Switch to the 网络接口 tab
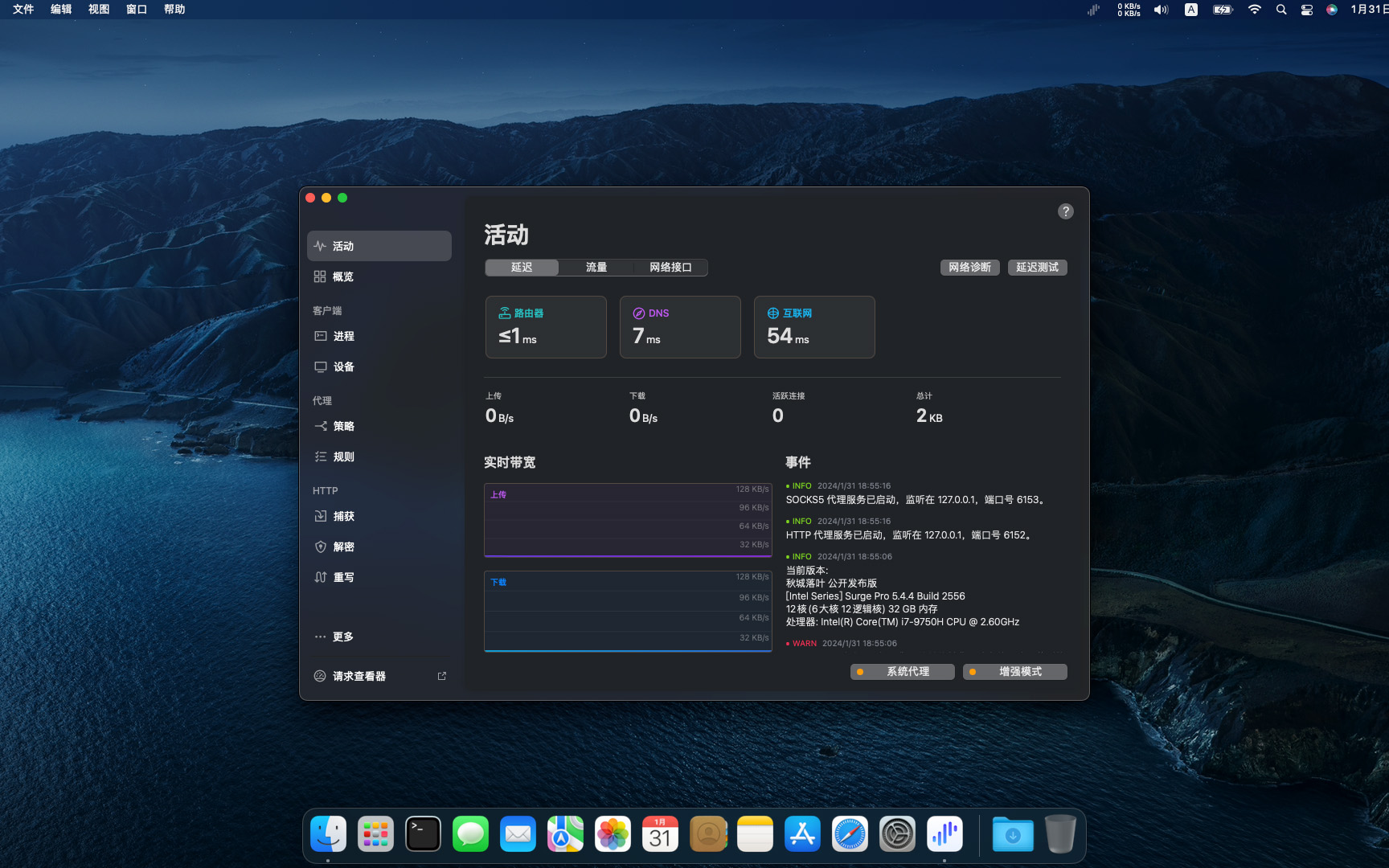This screenshot has width=1389, height=868. tap(670, 268)
